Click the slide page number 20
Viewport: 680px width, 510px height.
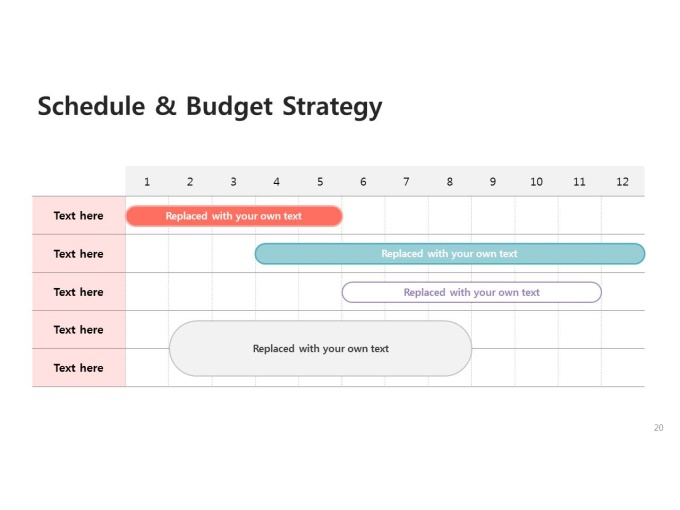tap(658, 428)
